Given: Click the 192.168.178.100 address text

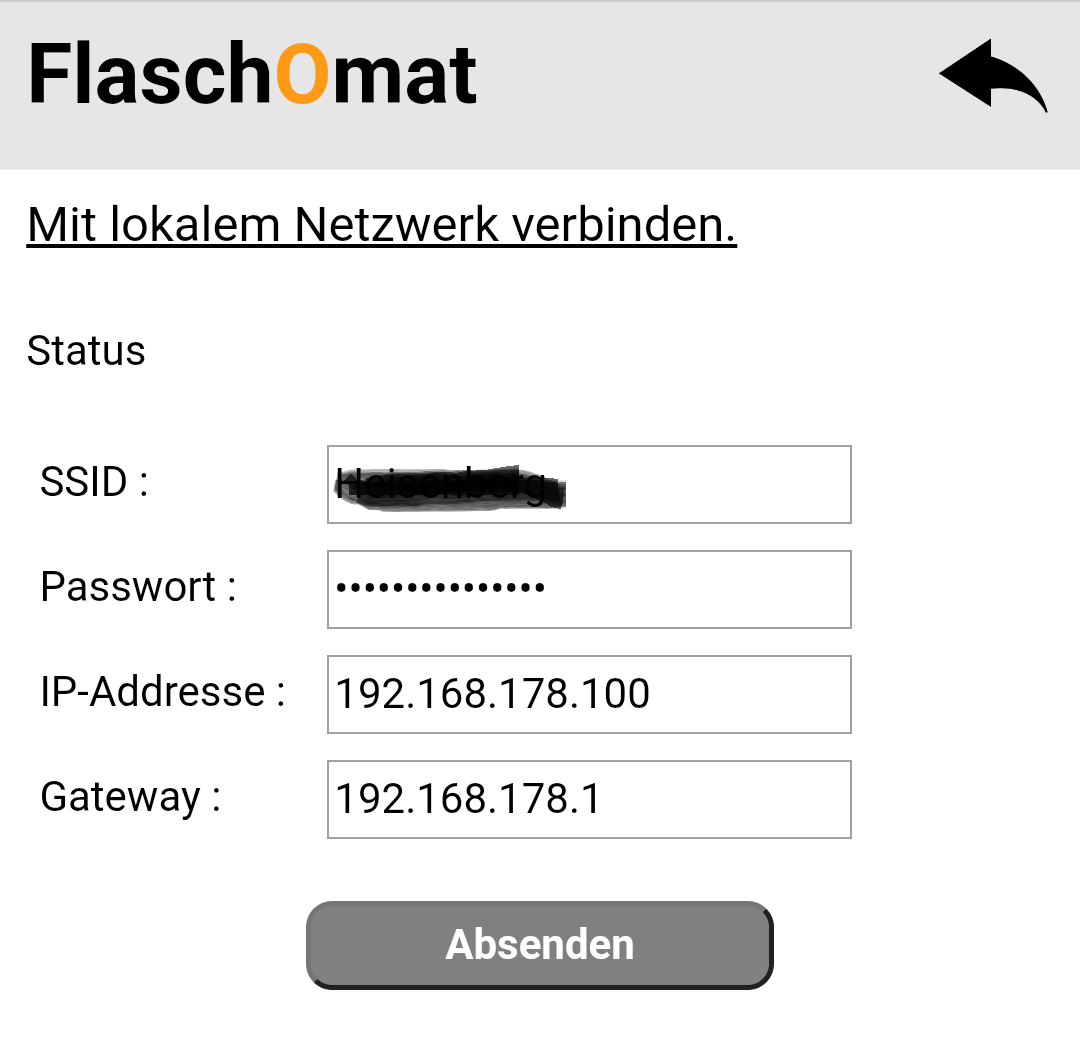Looking at the screenshot, I should [492, 694].
